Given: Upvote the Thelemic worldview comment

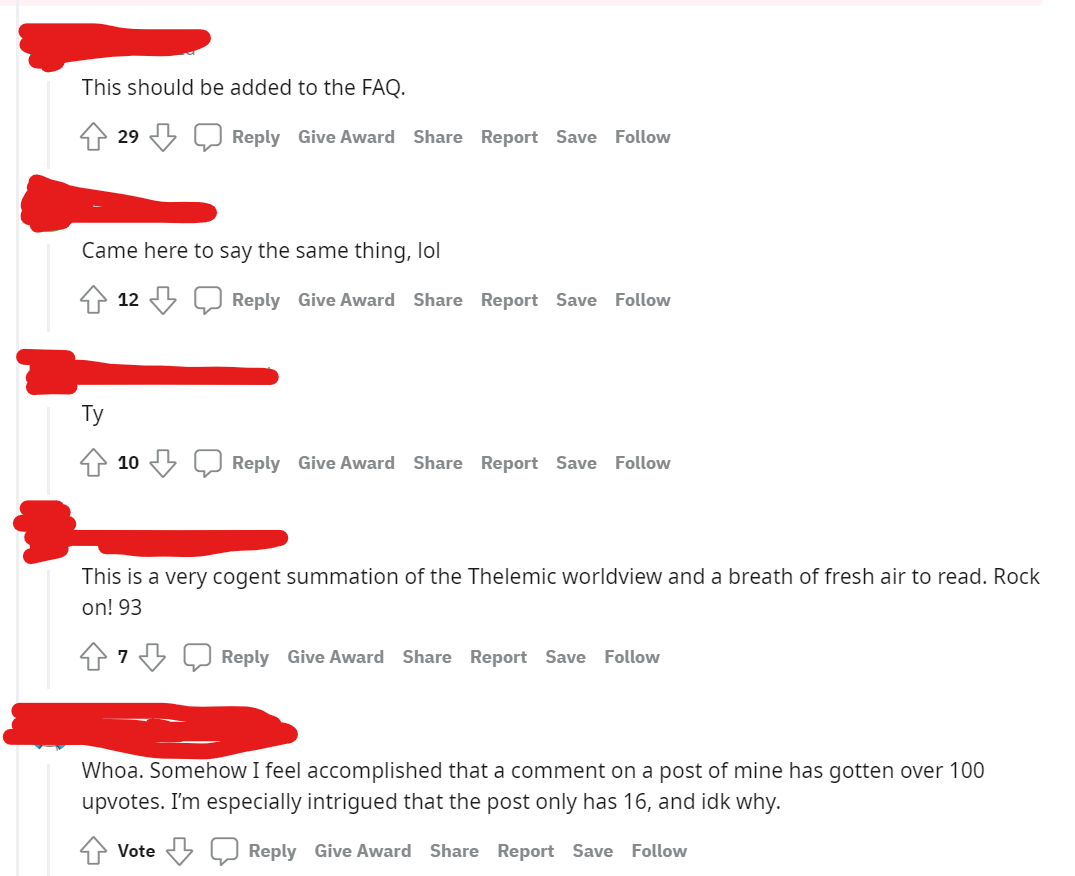Looking at the screenshot, I should pyautogui.click(x=93, y=657).
